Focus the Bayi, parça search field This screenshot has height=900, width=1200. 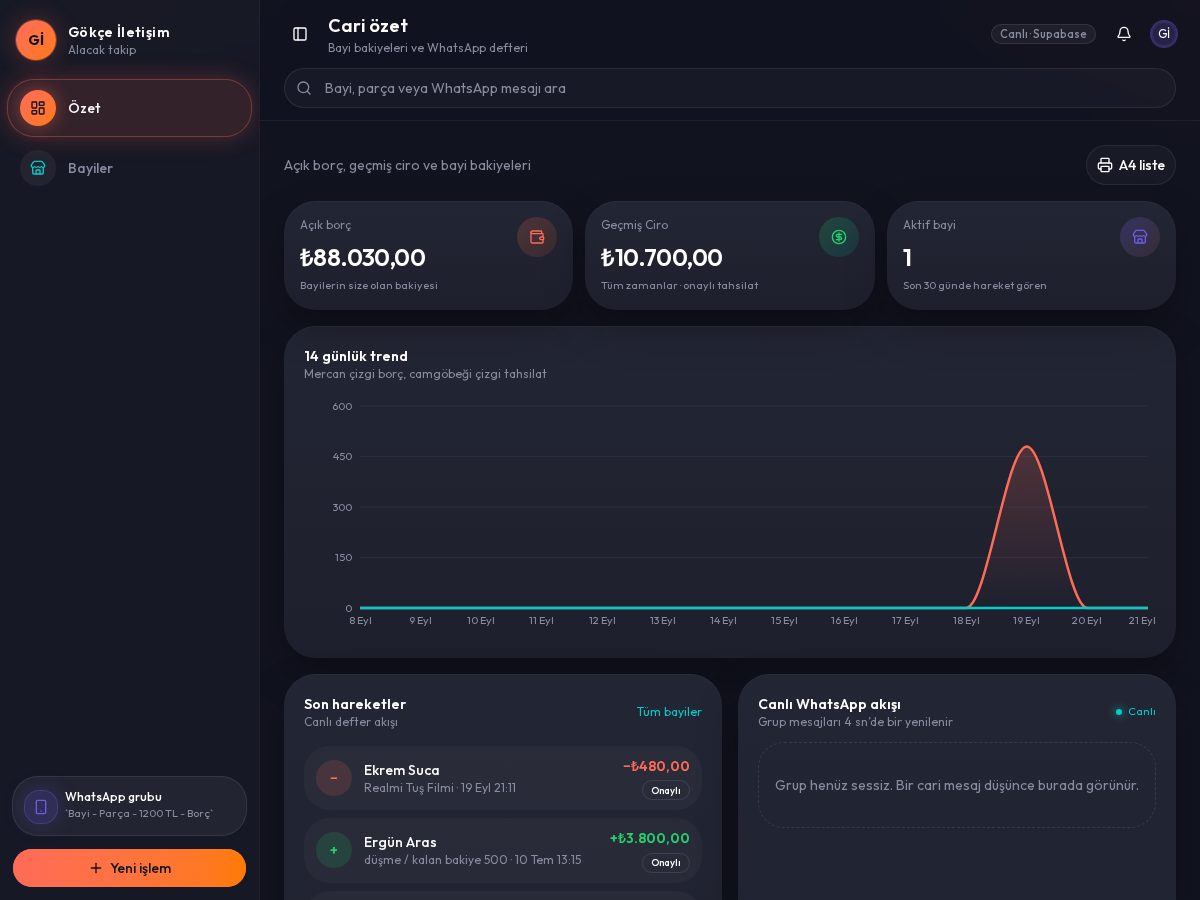(x=730, y=88)
